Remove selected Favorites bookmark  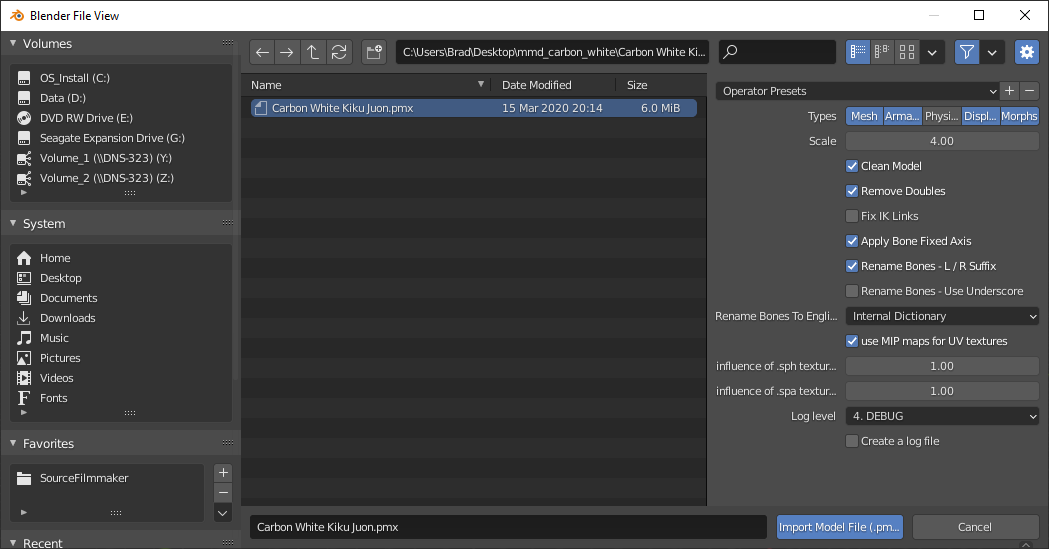(x=223, y=493)
